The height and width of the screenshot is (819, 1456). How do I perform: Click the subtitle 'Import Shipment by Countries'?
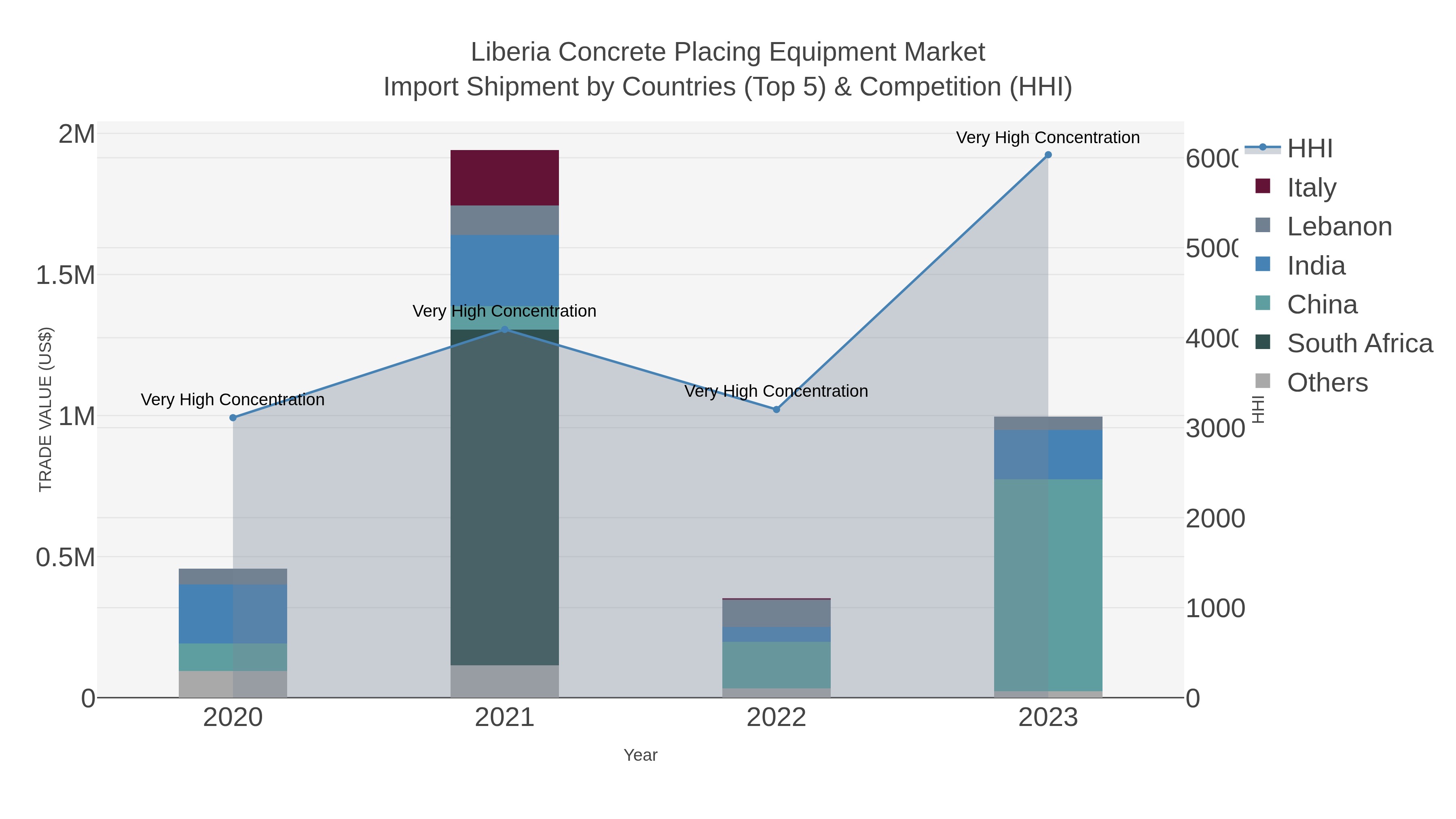click(560, 87)
